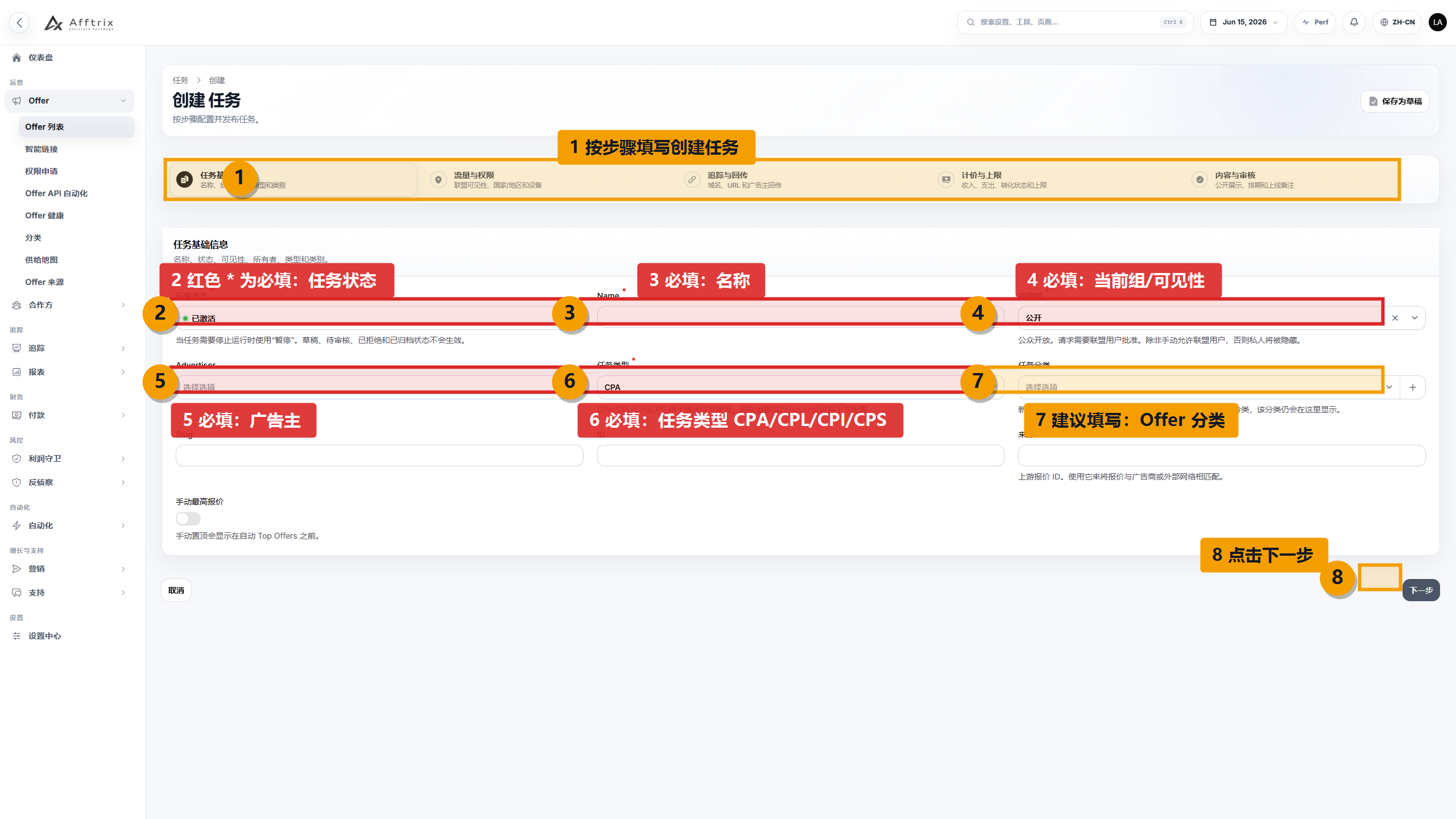Open the 任务类型 CPA combo box
1456x819 pixels.
[x=800, y=387]
